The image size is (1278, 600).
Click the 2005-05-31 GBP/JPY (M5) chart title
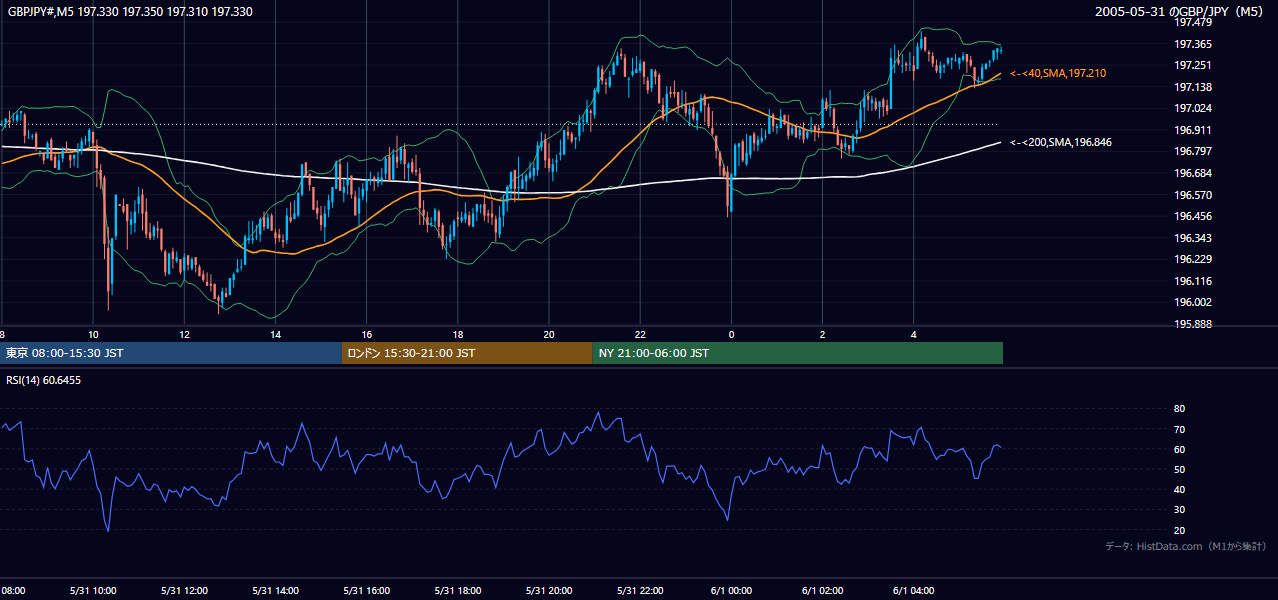click(1180, 11)
